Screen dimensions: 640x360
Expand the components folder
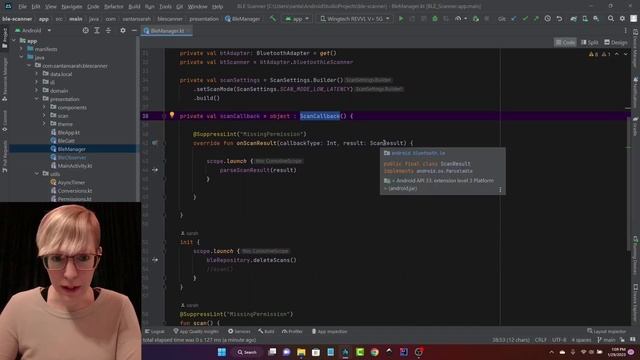coord(44,107)
